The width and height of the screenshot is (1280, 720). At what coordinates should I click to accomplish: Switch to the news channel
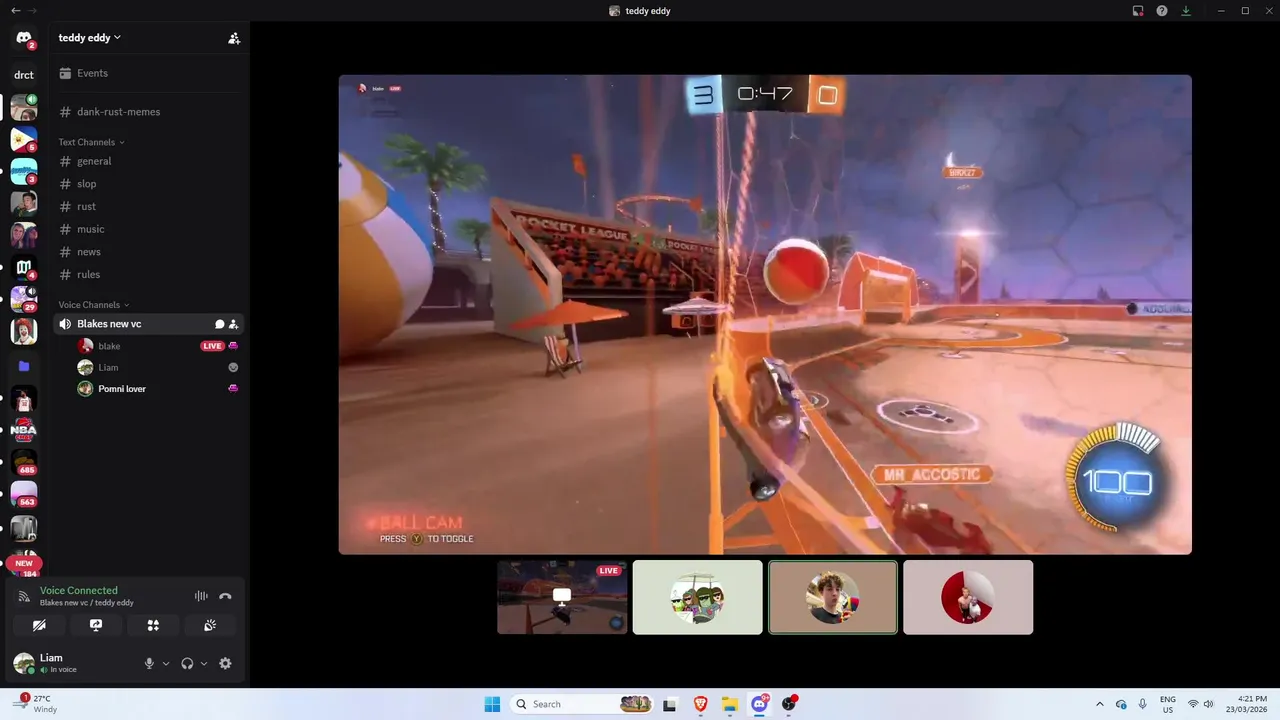[148, 252]
